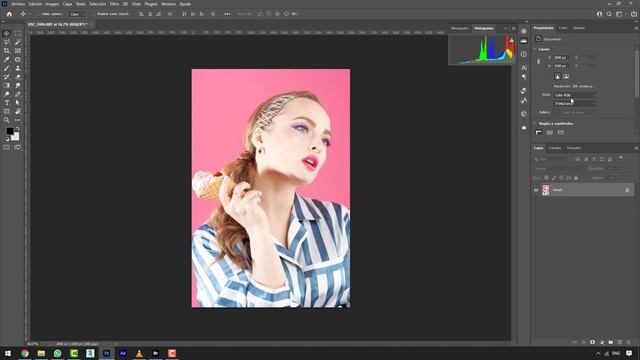Open the Windows Start menu
Screen dimensions: 640x360
[8, 353]
